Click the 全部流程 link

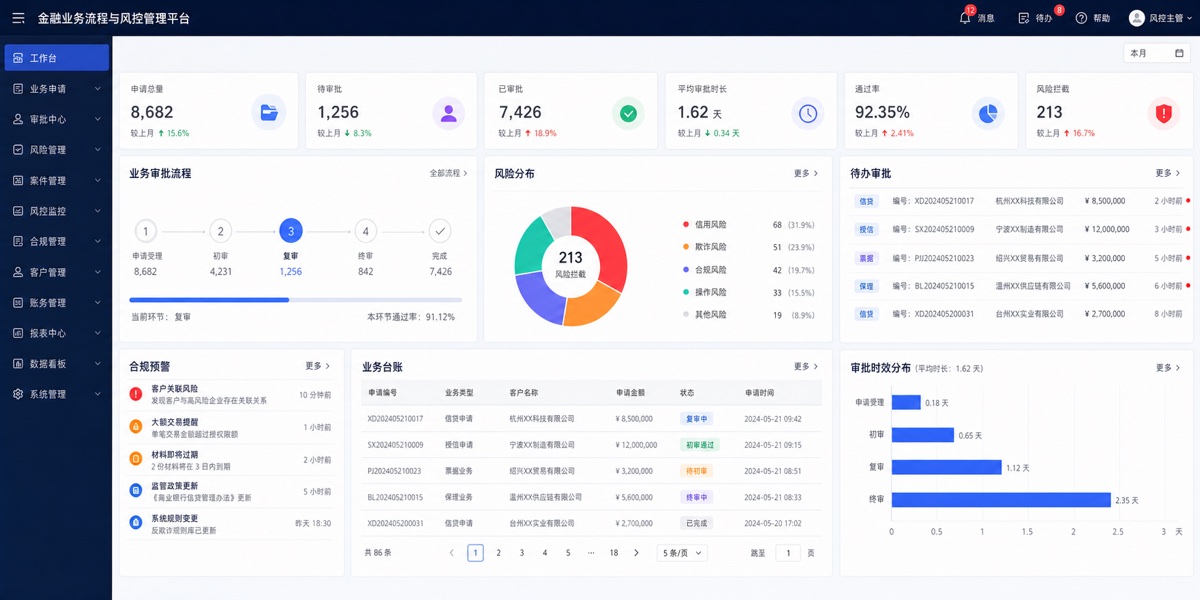pos(448,173)
